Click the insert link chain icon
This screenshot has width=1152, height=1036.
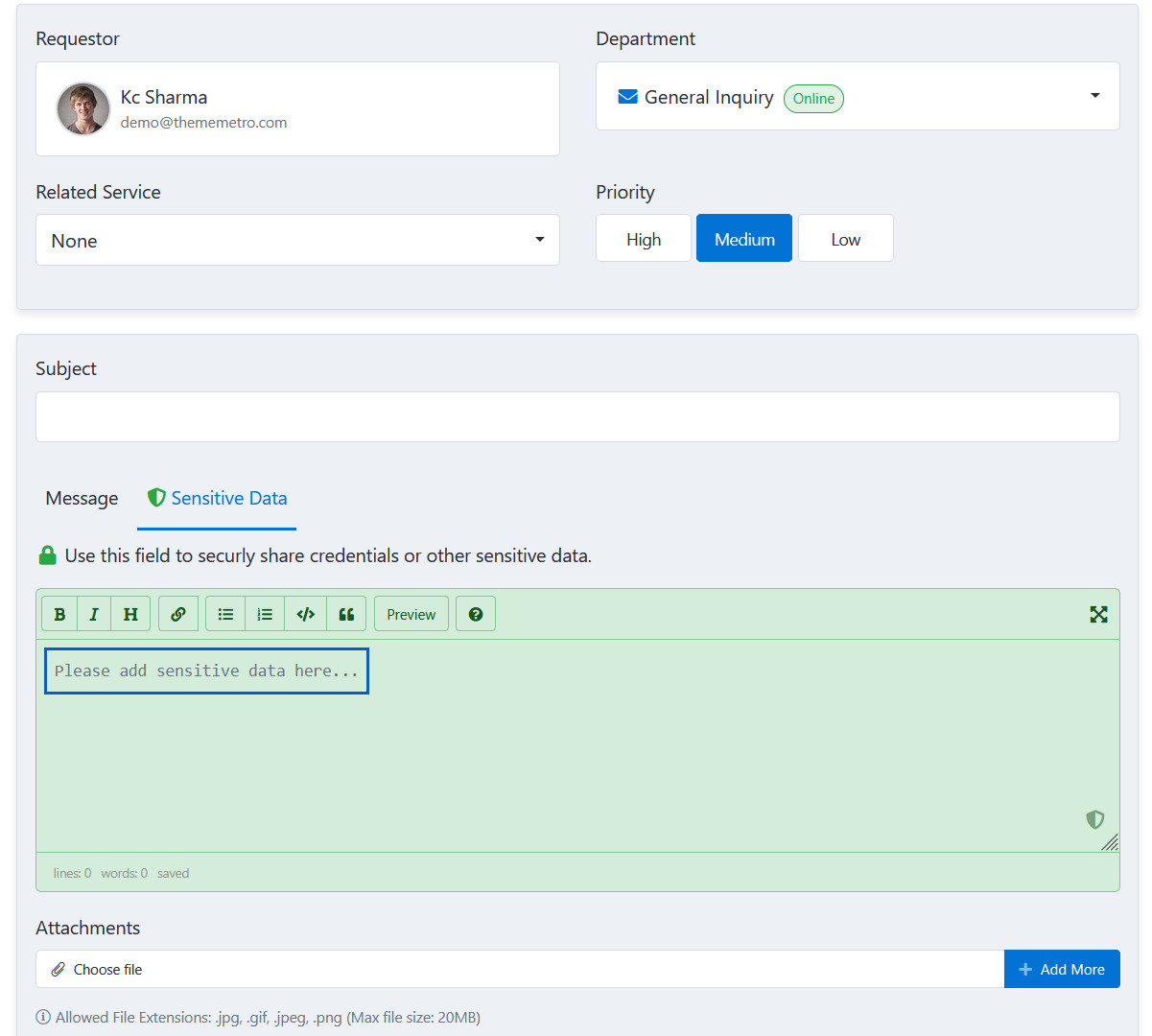[178, 614]
